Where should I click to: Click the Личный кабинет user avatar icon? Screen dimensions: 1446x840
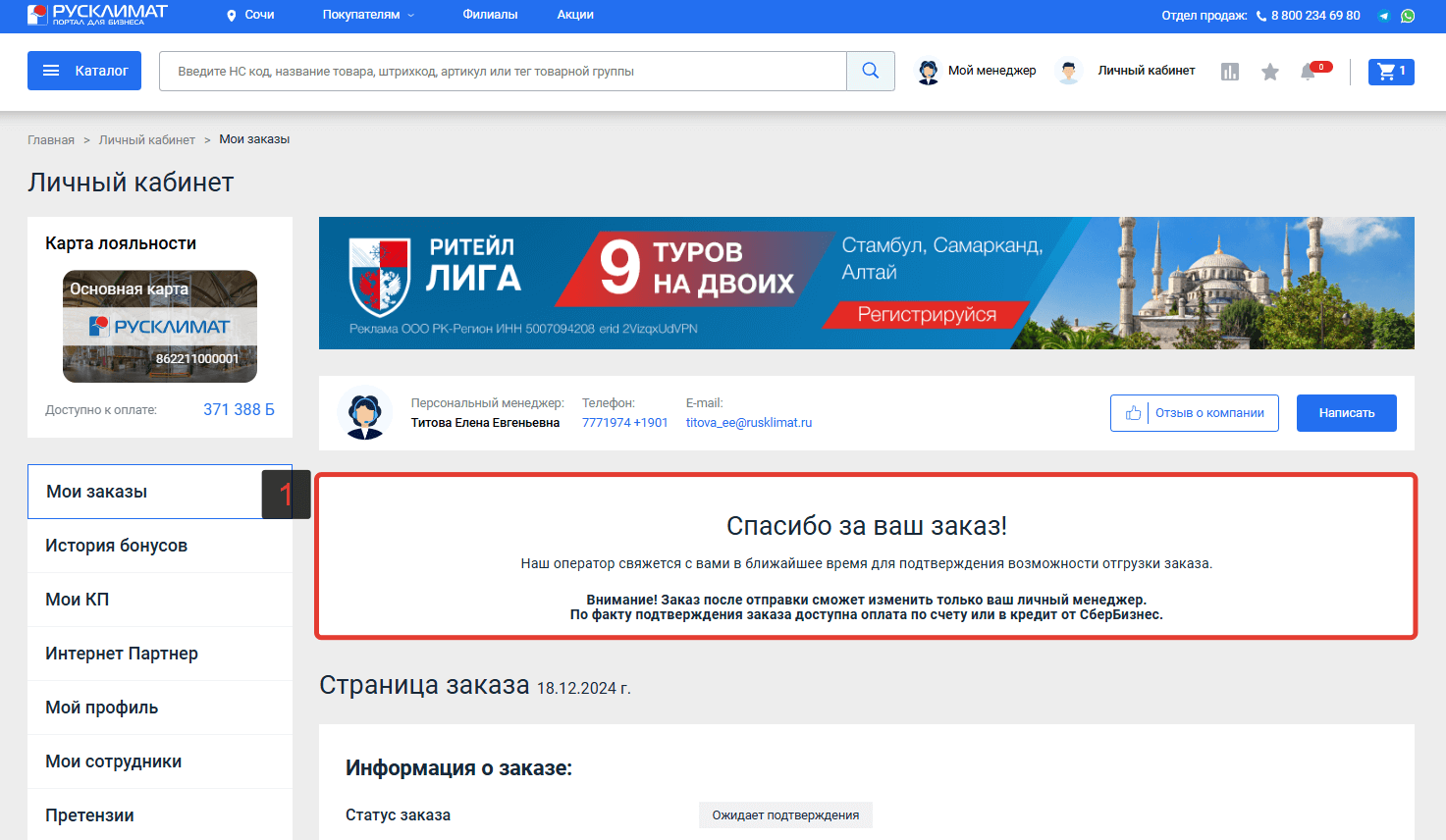coord(1069,71)
